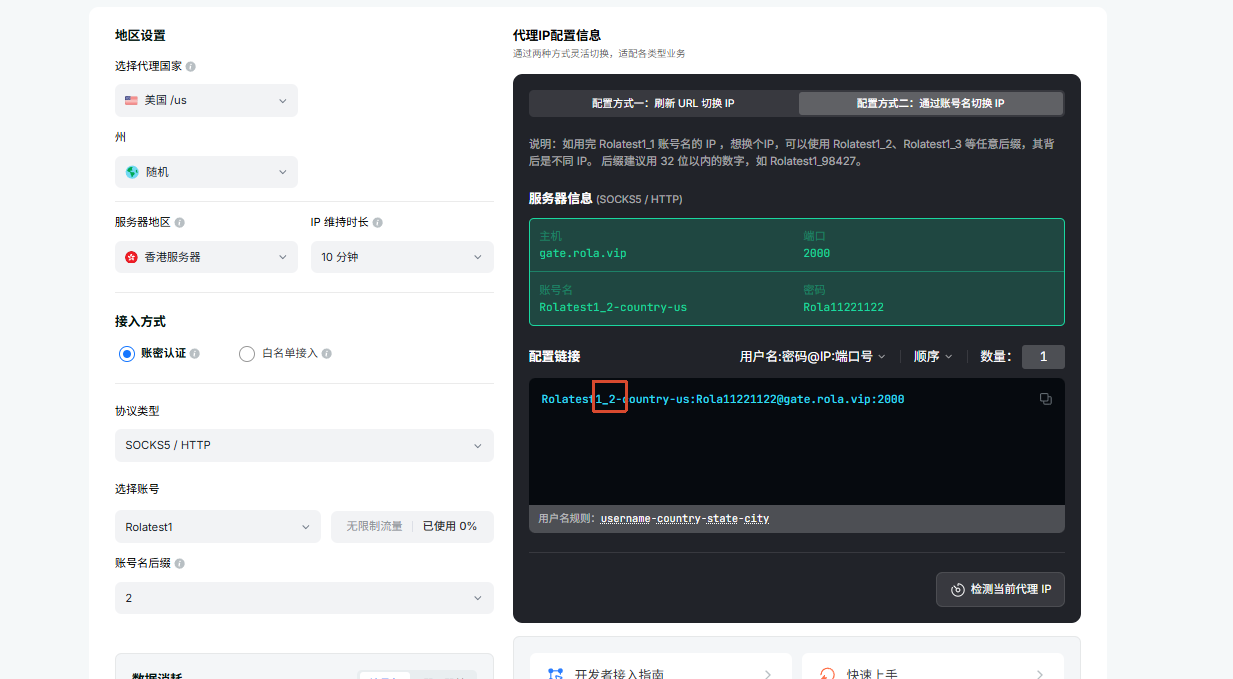Switch to 配置方式一:刷新 URL 切换 IP tab
The image size is (1233, 679).
pos(663,103)
